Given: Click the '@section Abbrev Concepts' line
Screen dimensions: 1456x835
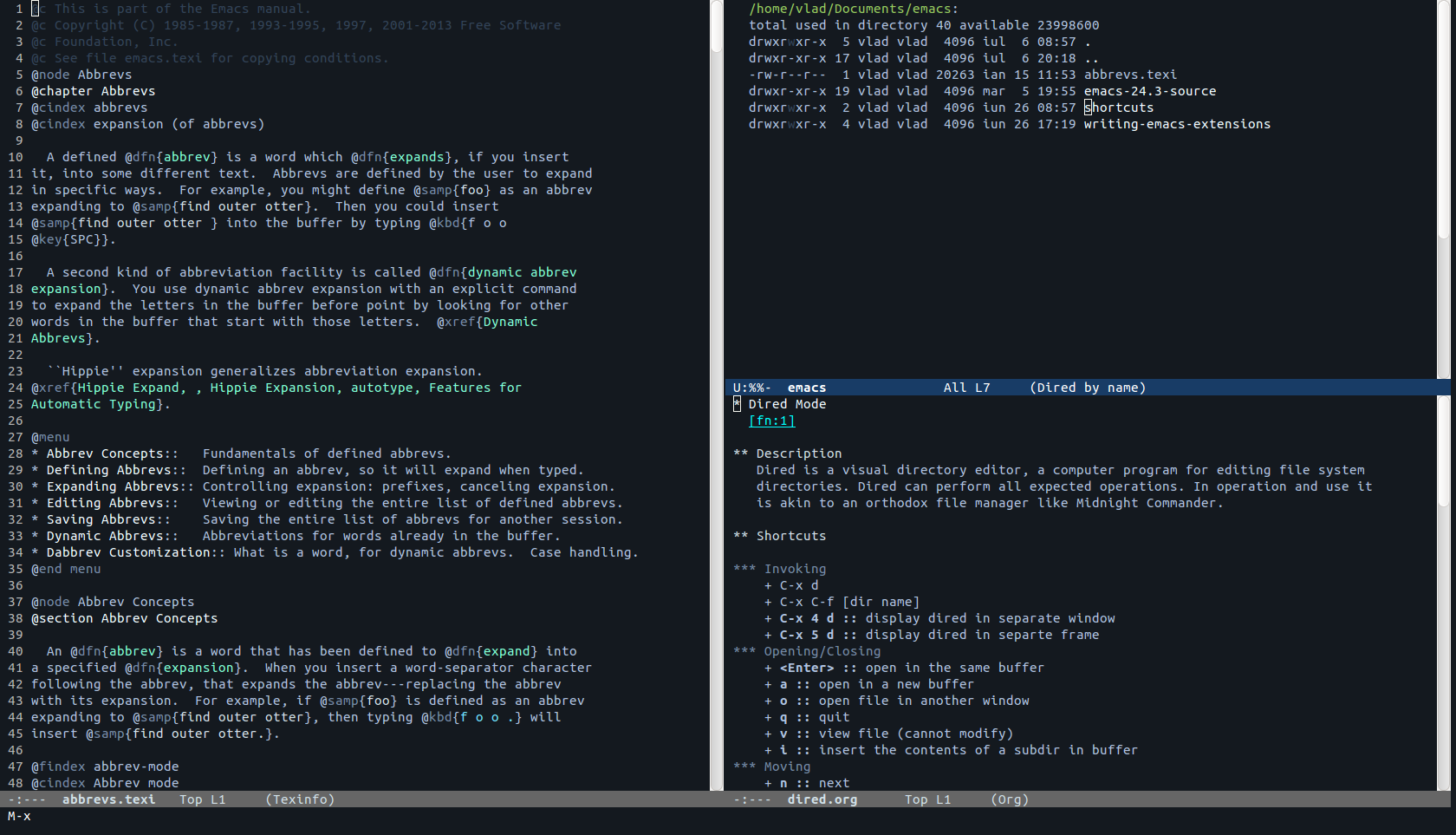Looking at the screenshot, I should click(124, 618).
